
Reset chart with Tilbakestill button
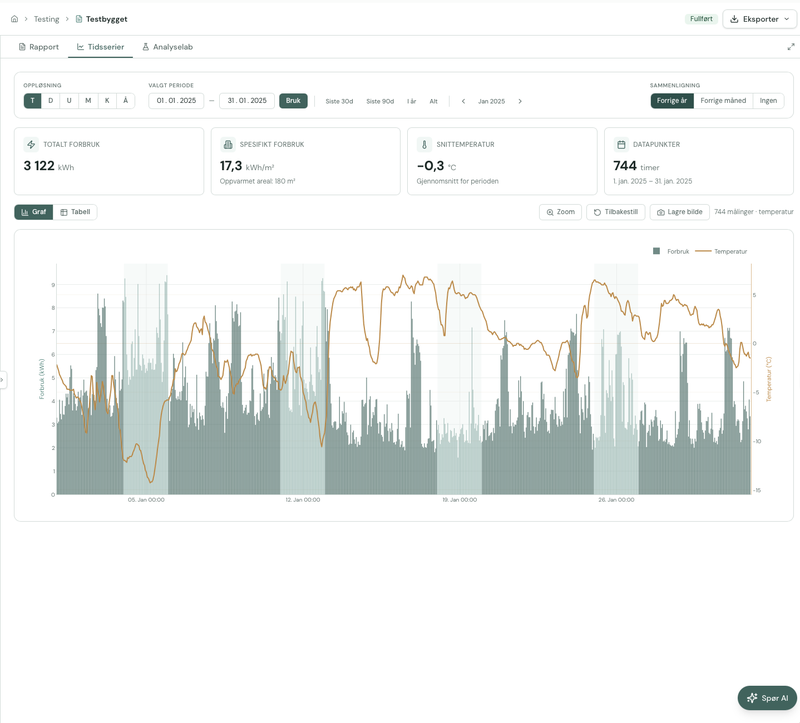[615, 212]
